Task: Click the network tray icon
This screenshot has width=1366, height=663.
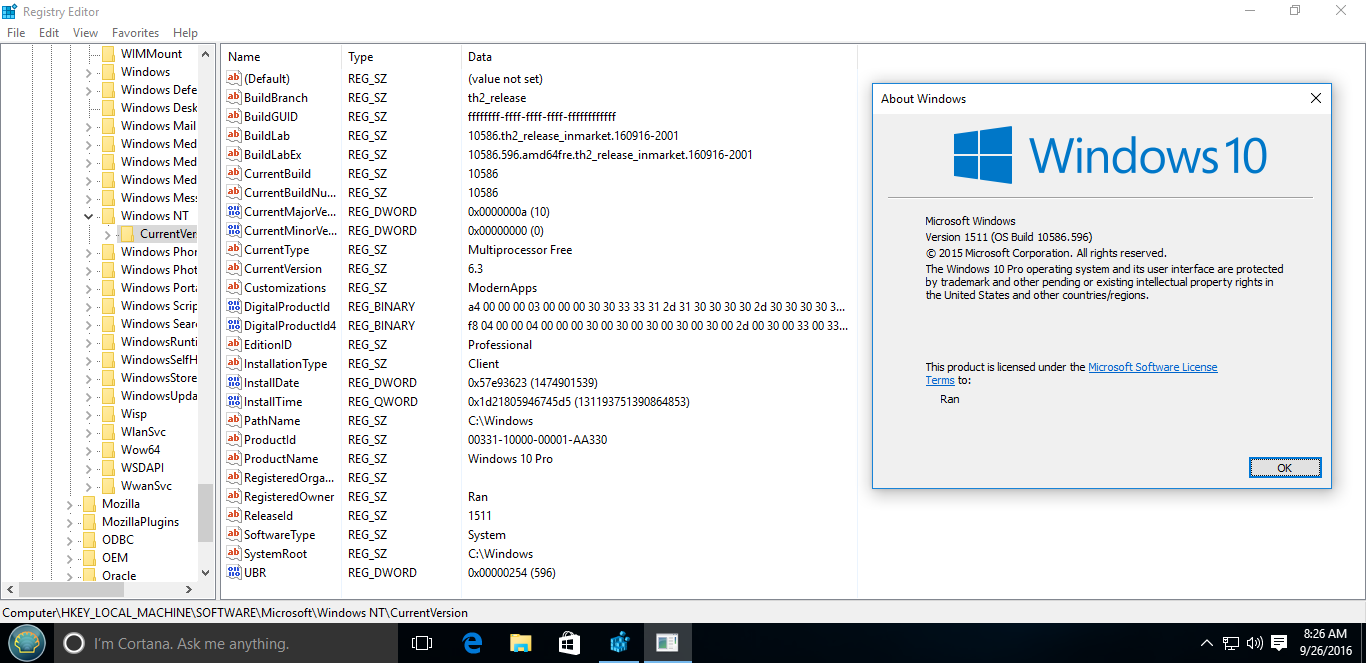Action: pos(1231,643)
